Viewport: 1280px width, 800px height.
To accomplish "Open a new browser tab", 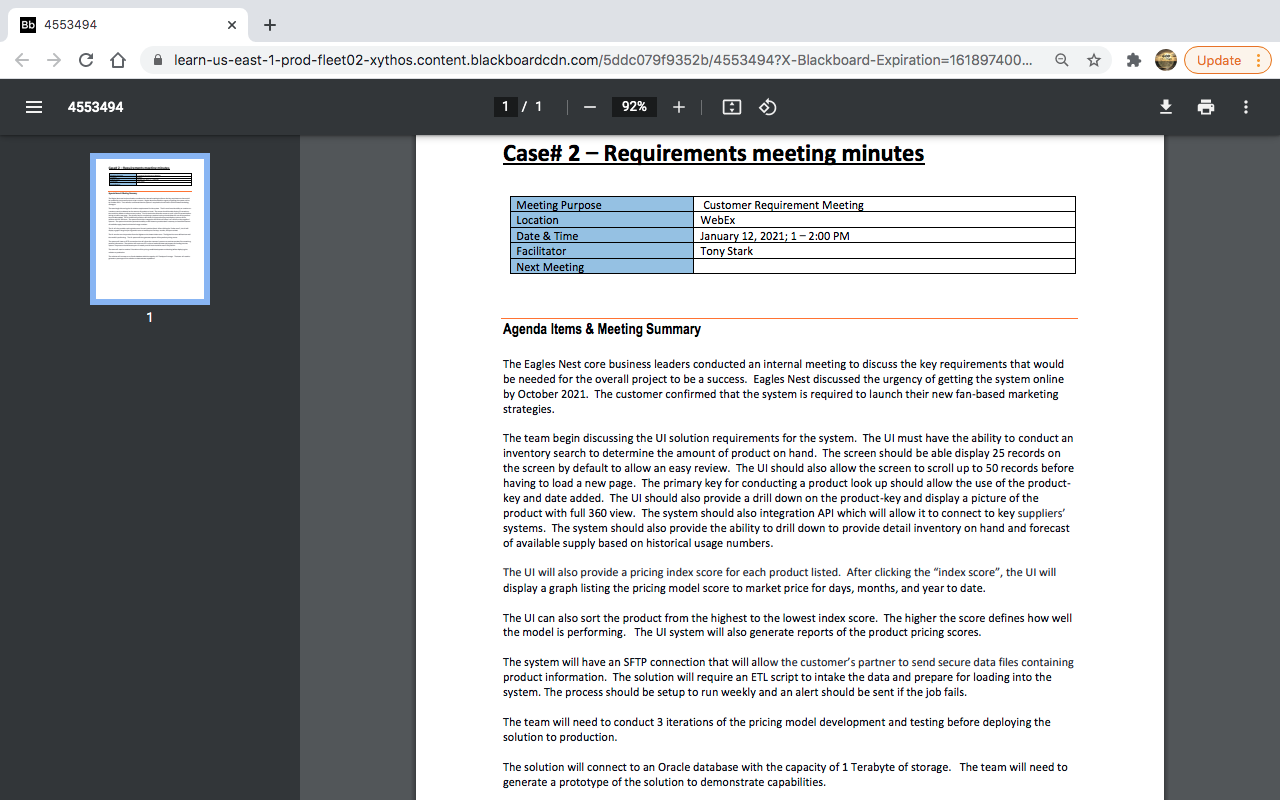I will (268, 24).
